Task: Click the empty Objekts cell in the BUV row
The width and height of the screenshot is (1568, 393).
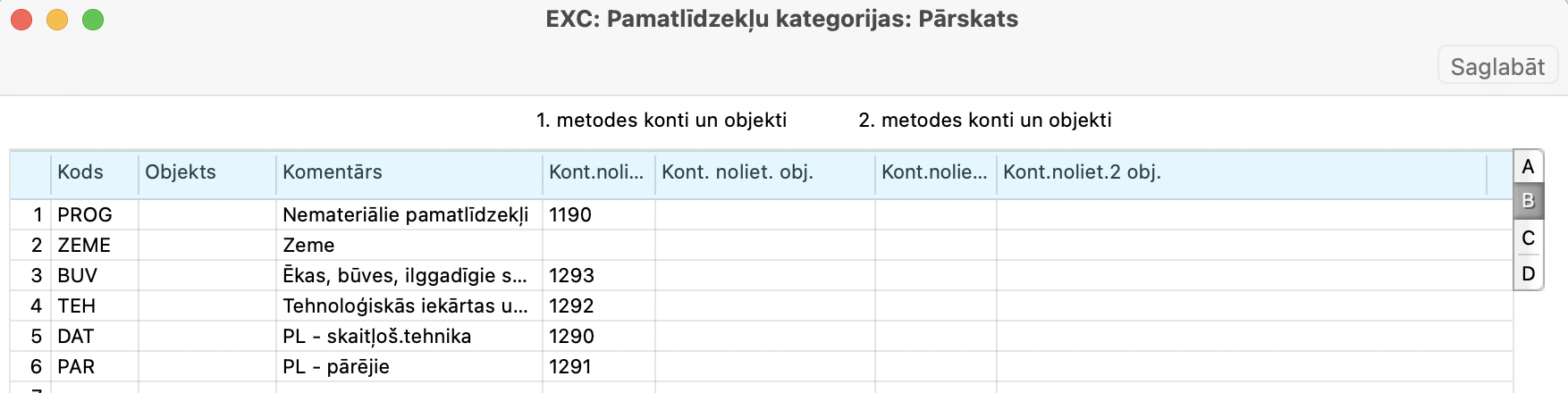Action: [x=207, y=276]
